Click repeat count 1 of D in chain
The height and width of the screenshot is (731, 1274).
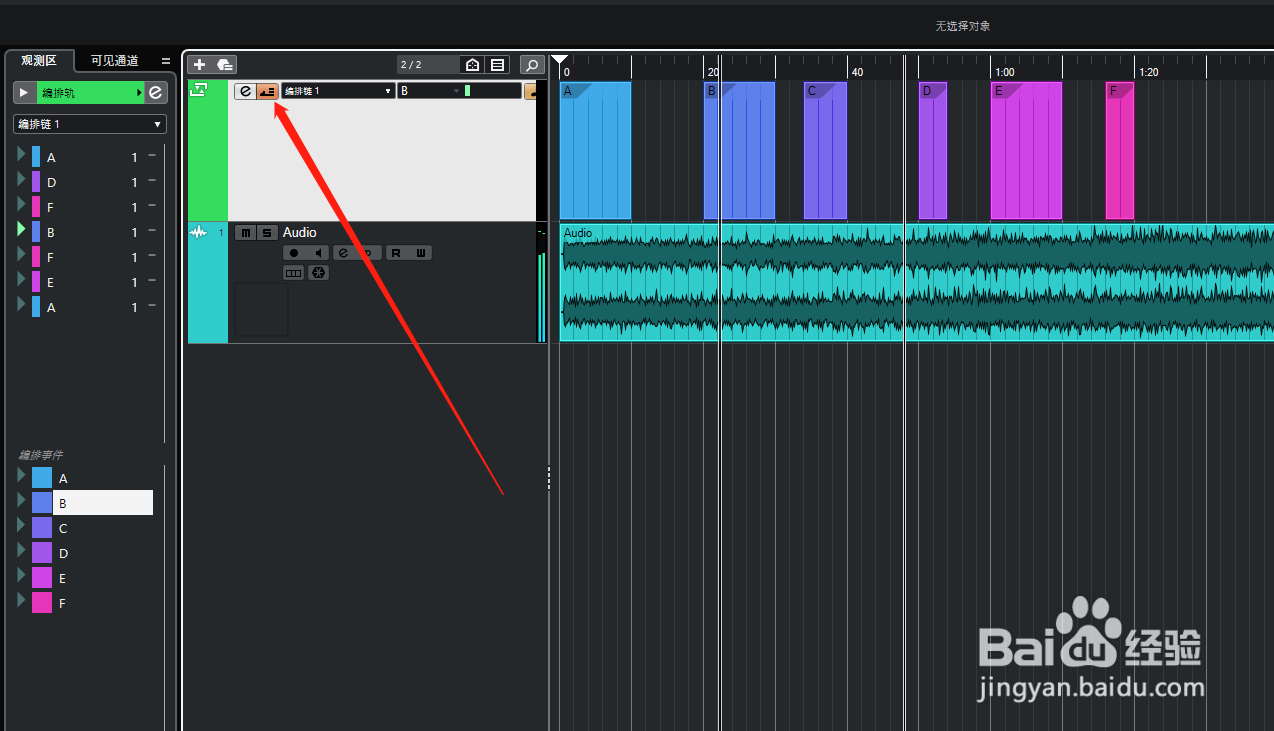pos(134,183)
